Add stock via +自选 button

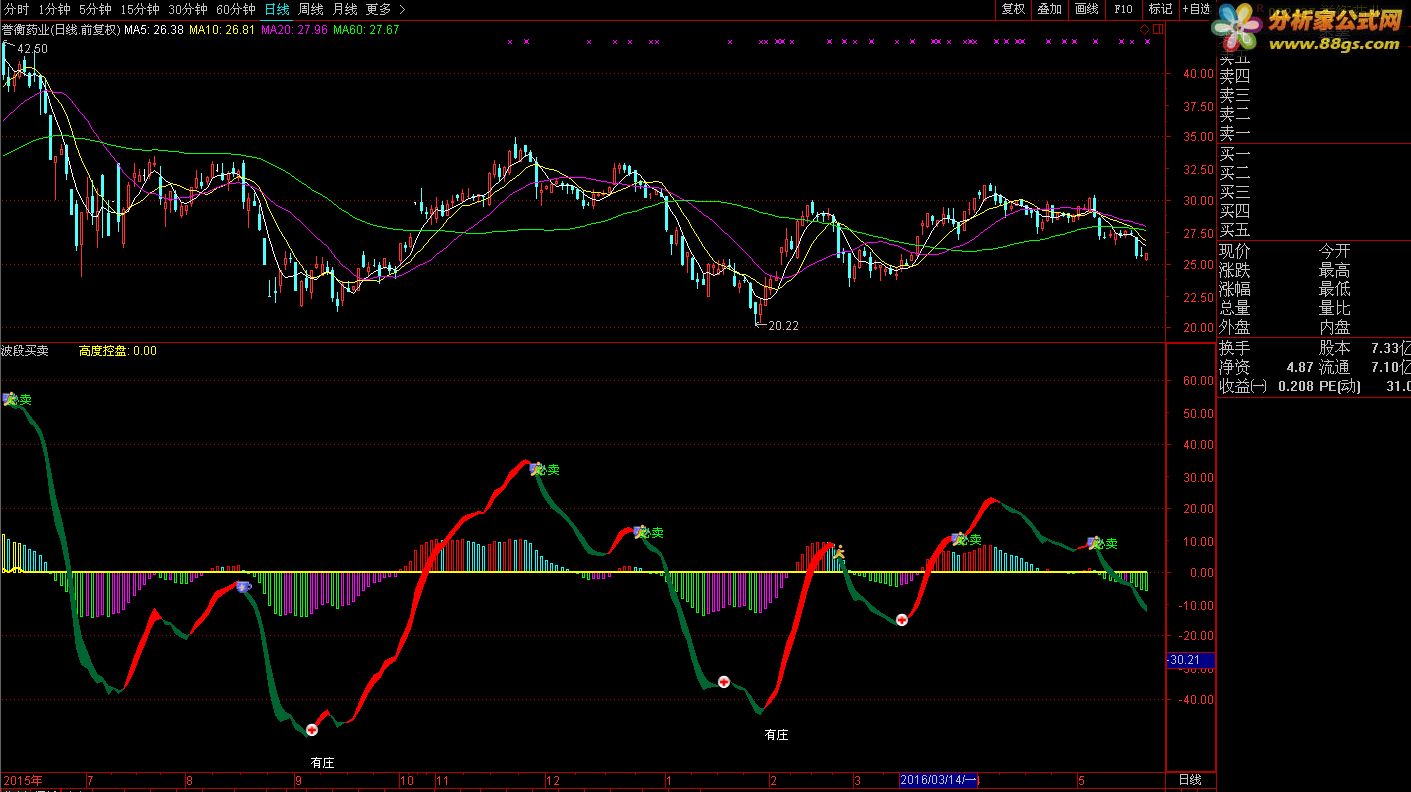(1196, 9)
